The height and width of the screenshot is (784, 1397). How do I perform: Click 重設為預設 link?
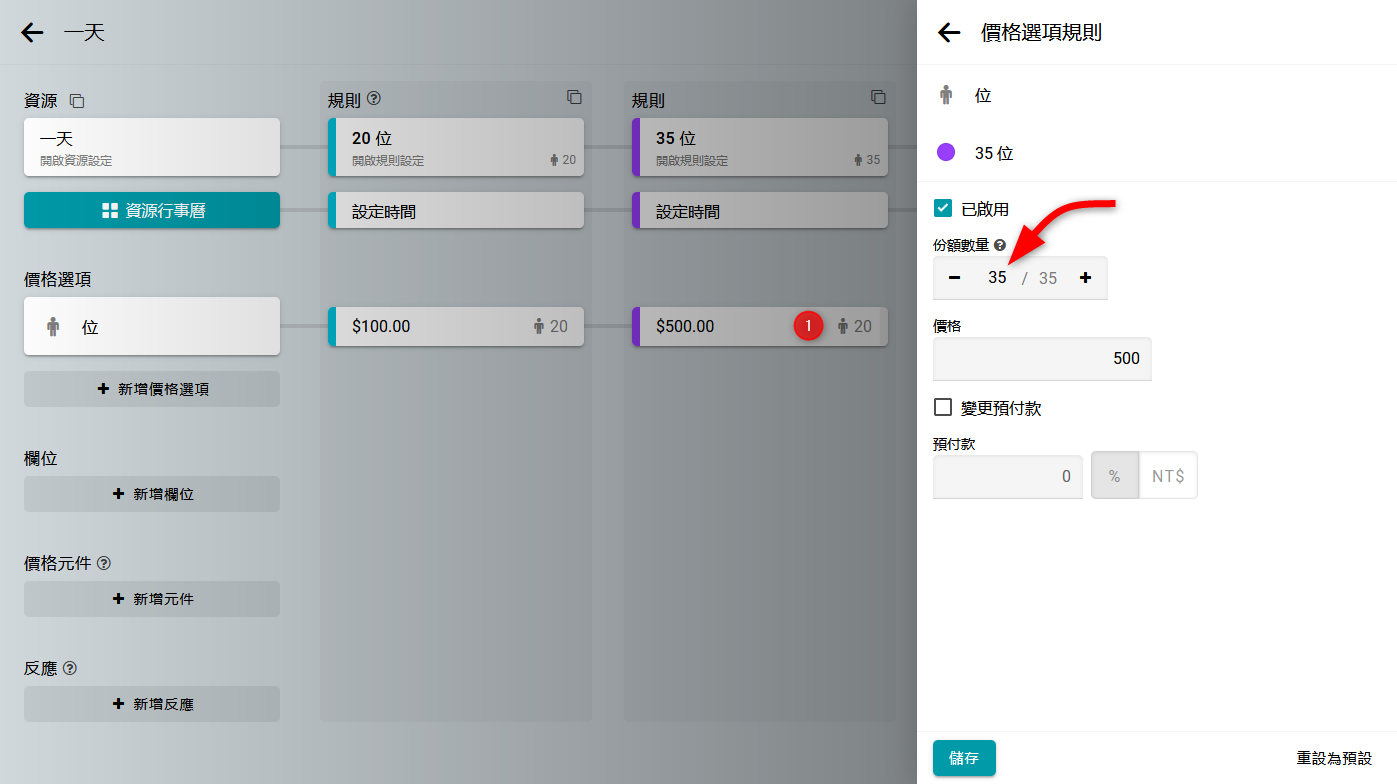pos(1334,759)
